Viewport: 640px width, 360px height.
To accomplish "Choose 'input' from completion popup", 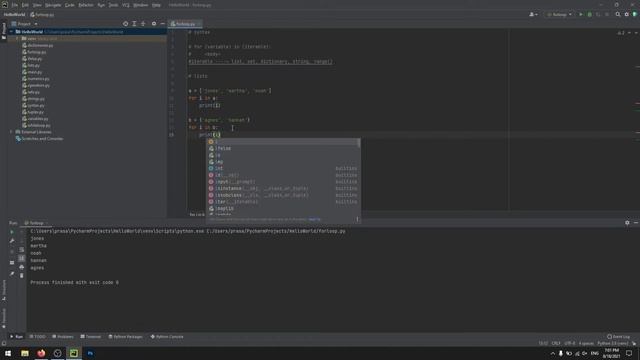I will pyautogui.click(x=282, y=182).
